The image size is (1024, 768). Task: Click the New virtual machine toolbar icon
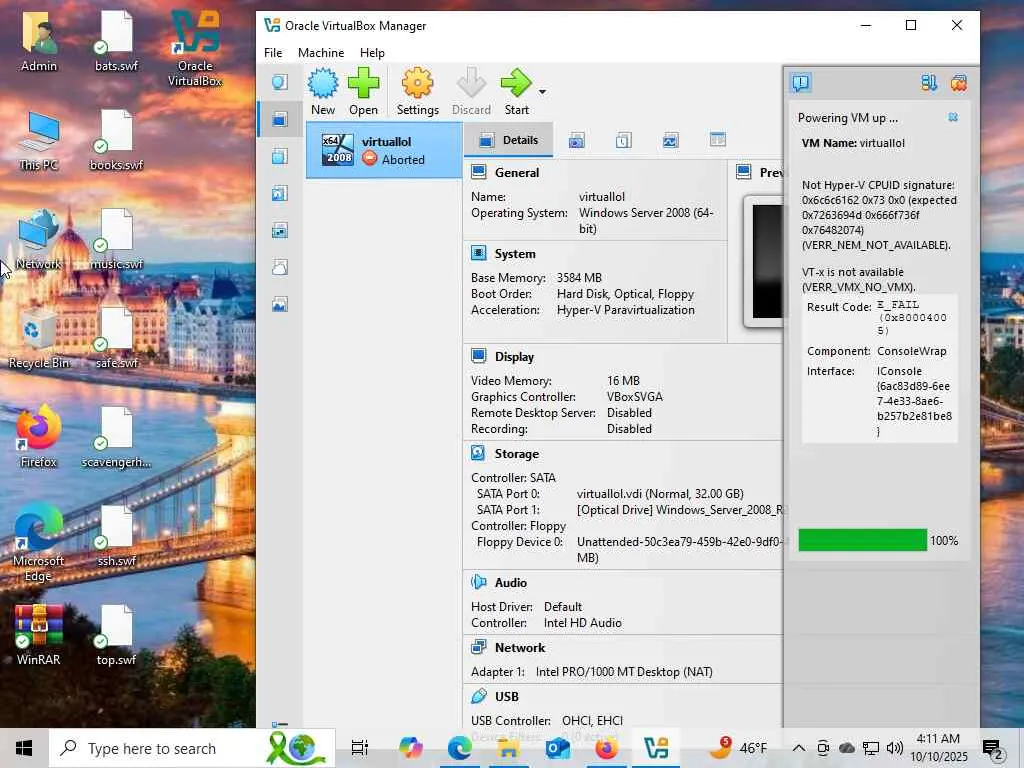point(323,92)
